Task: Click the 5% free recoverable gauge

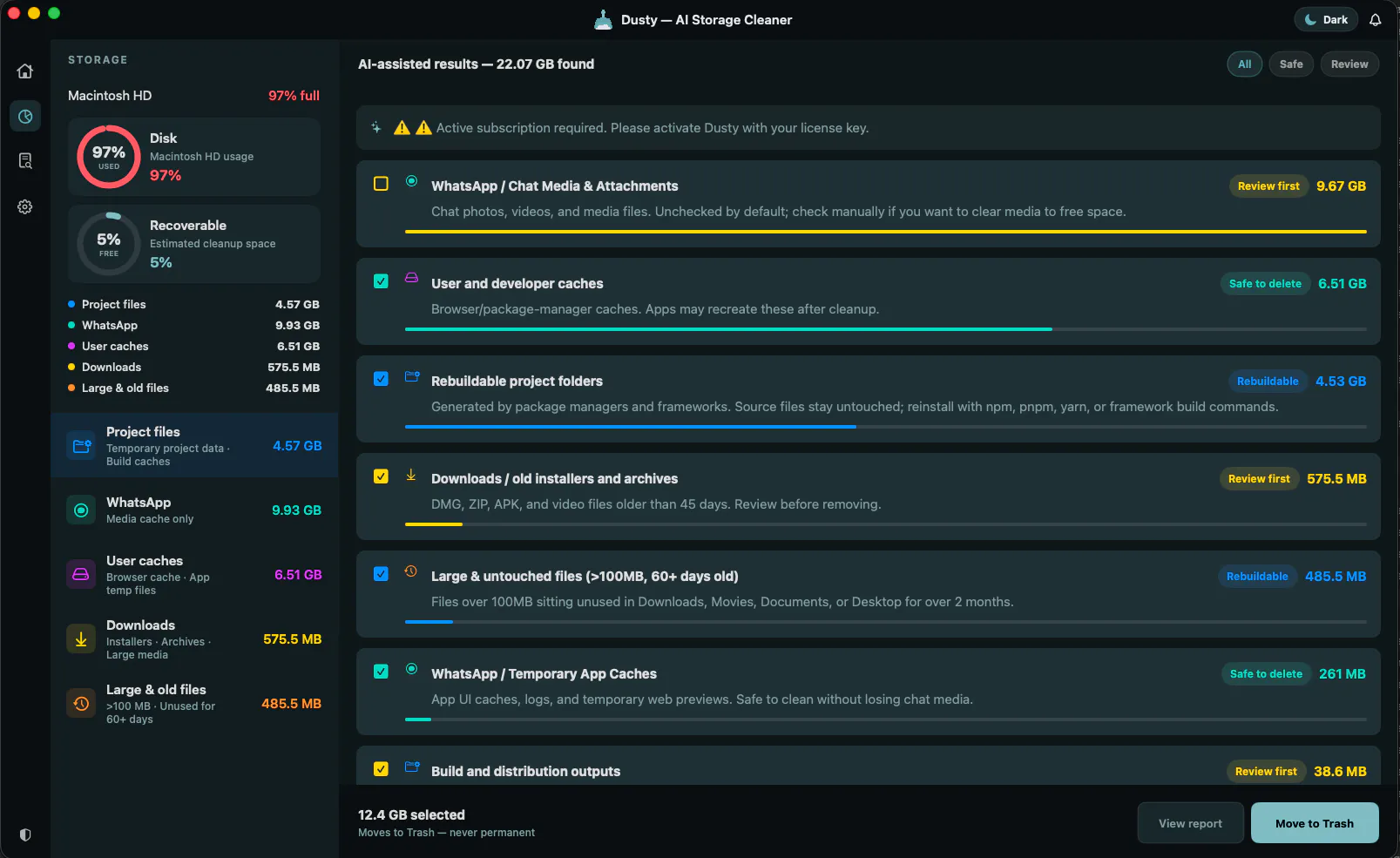Action: (109, 244)
